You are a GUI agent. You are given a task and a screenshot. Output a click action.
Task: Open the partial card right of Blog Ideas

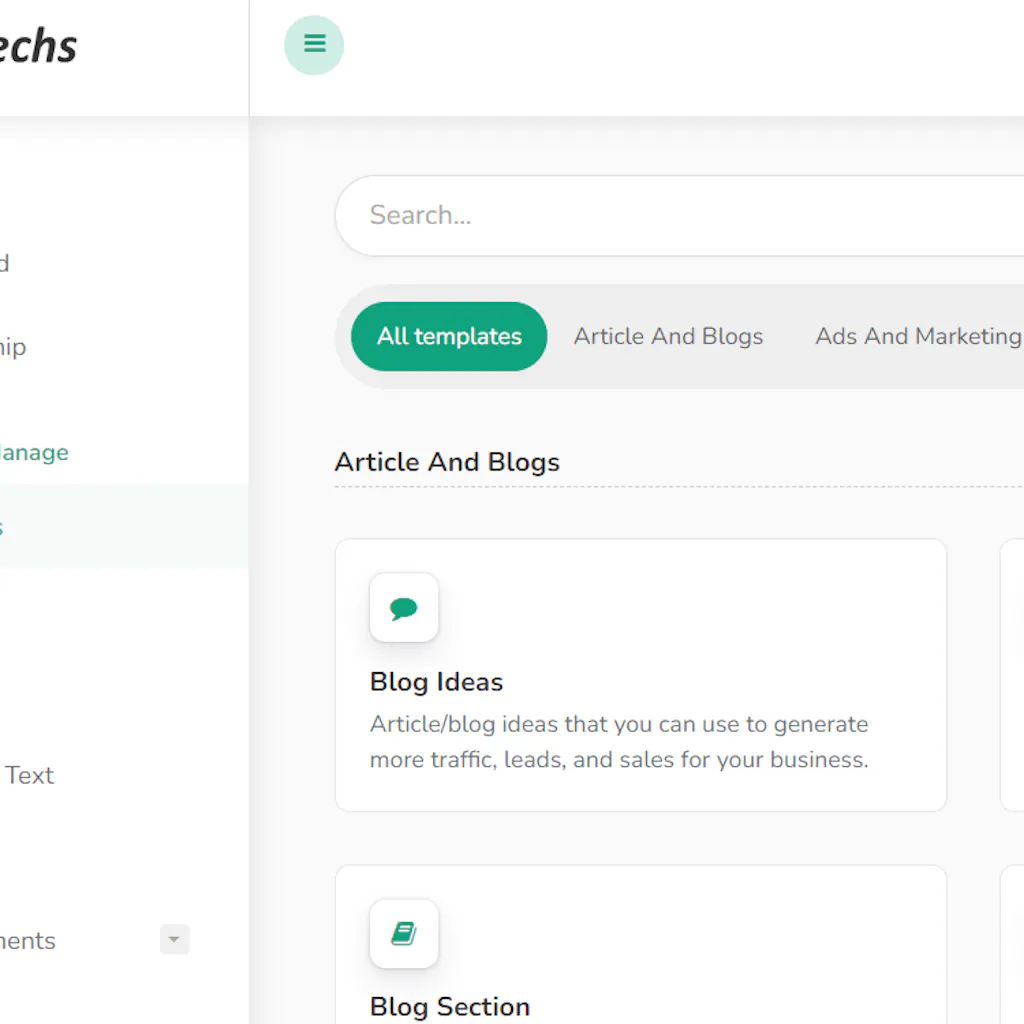tap(1012, 675)
